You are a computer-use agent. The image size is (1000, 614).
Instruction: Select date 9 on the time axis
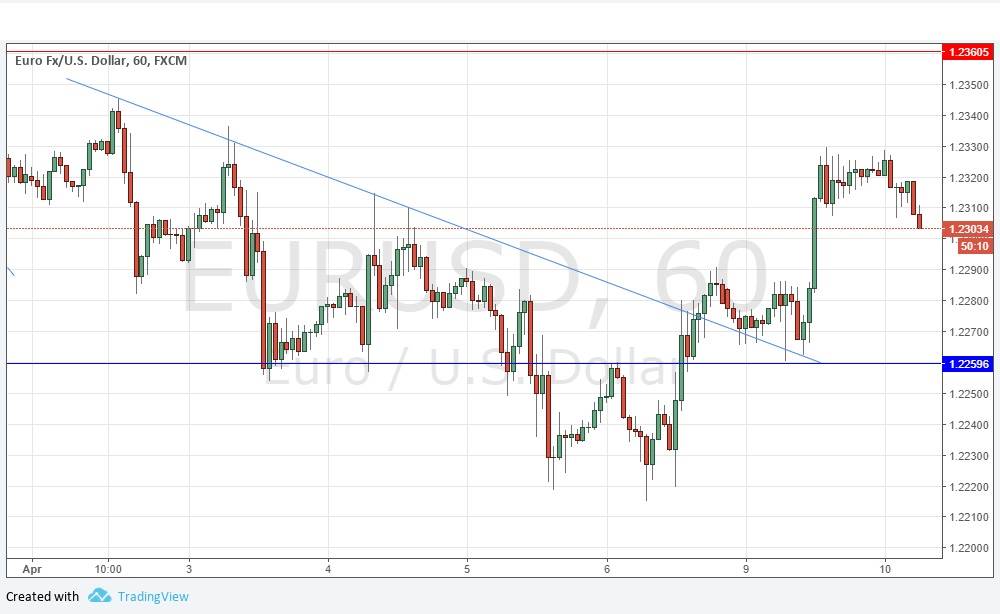[746, 568]
